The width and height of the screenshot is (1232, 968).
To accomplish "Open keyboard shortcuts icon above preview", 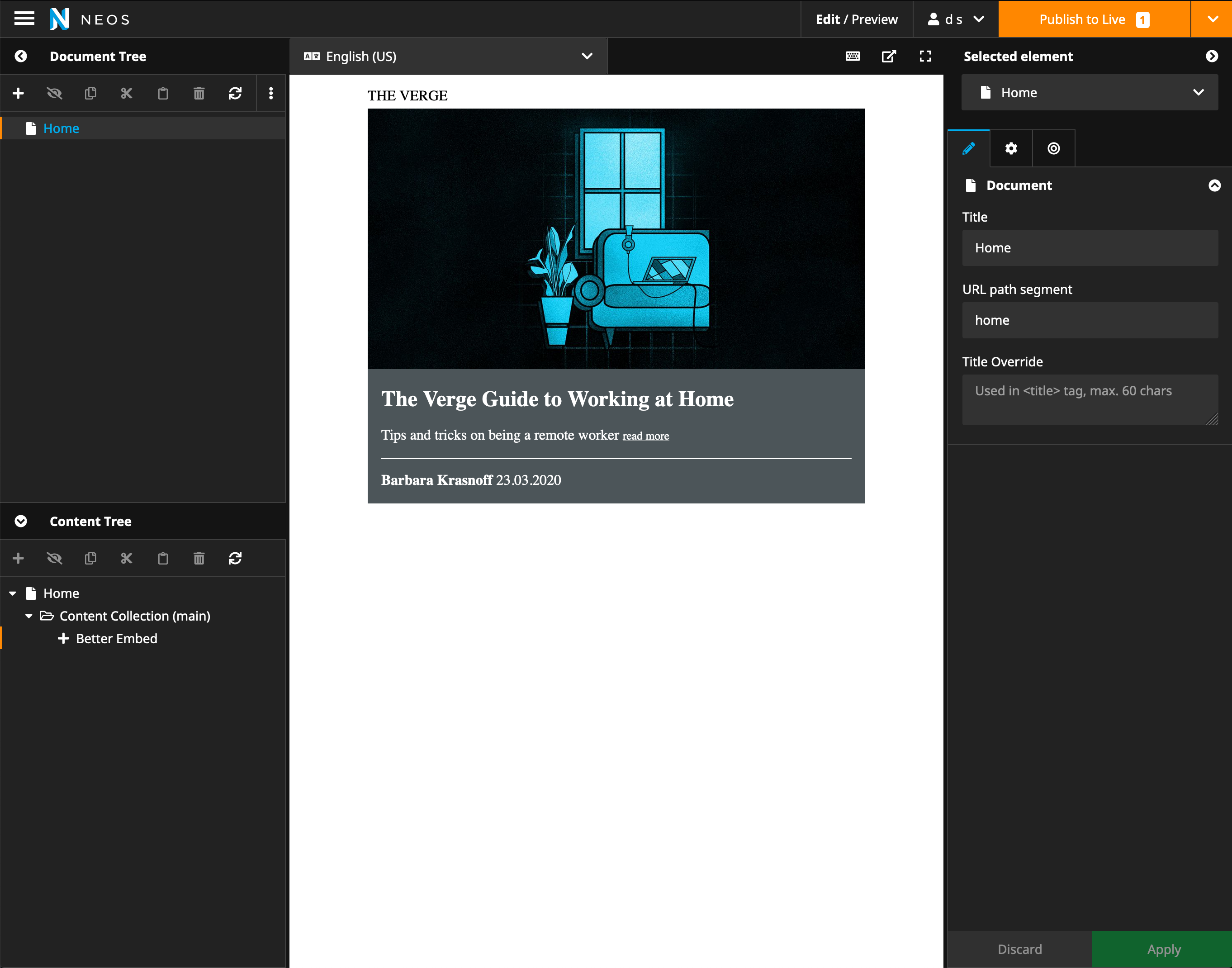I will (x=852, y=56).
